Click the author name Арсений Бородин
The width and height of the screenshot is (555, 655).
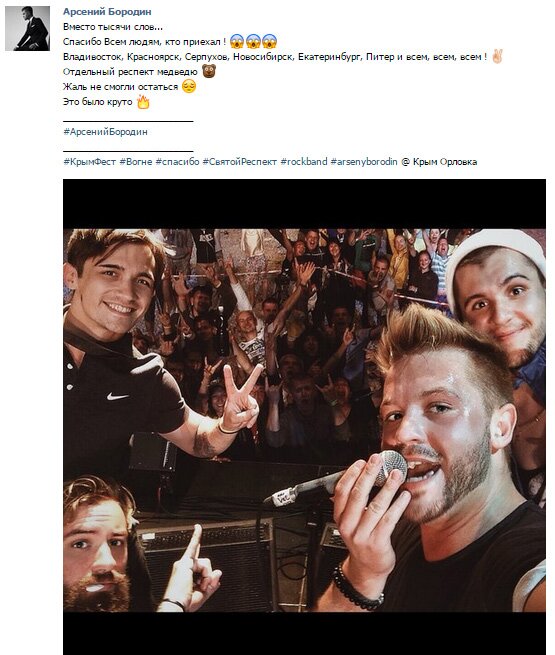coord(107,12)
